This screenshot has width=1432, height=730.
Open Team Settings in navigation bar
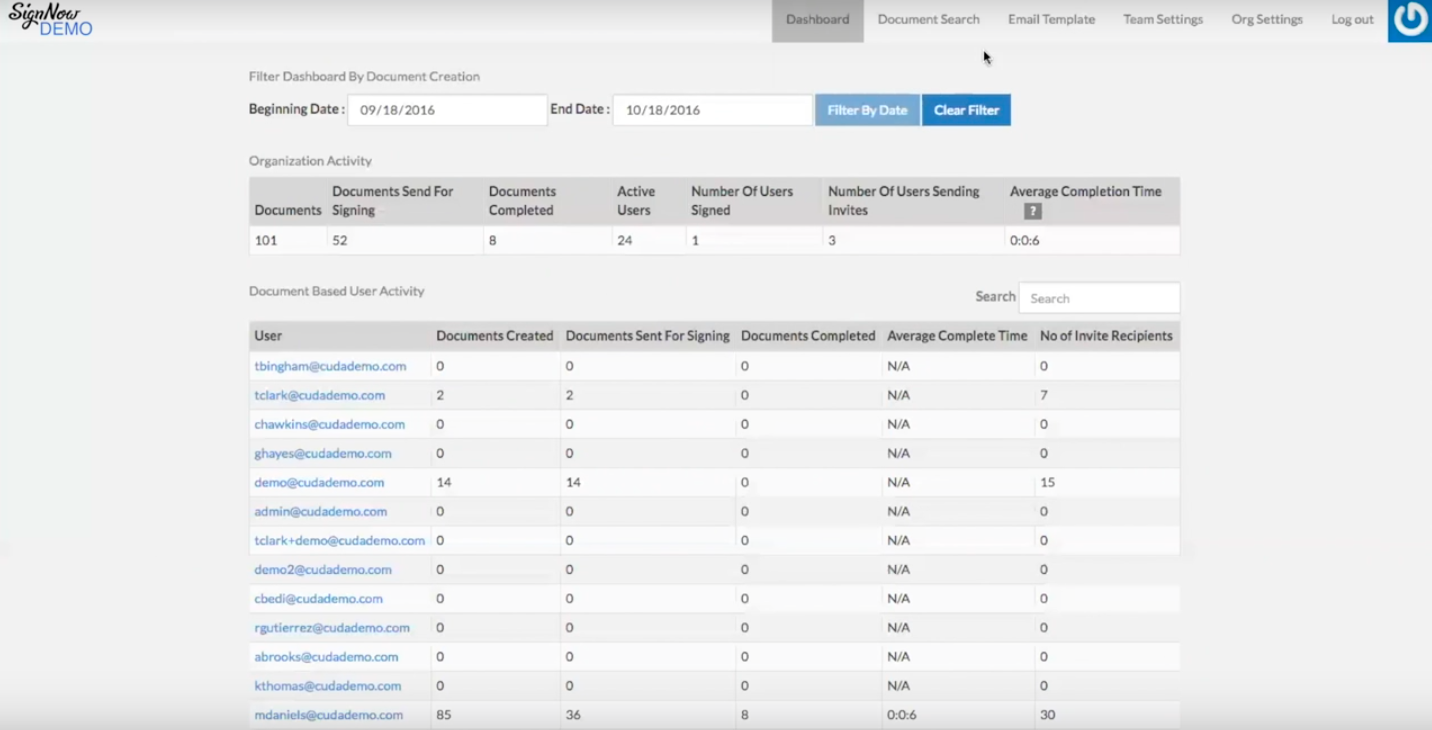point(1163,20)
